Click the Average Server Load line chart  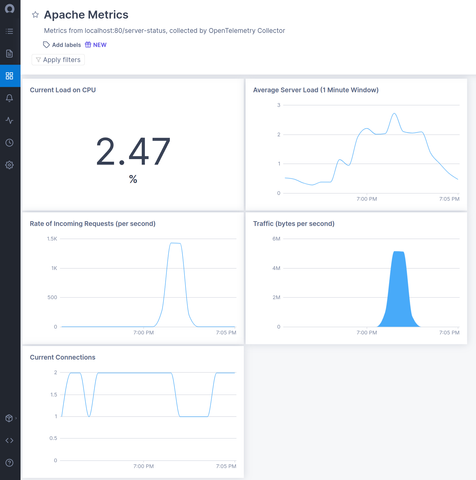click(371, 149)
